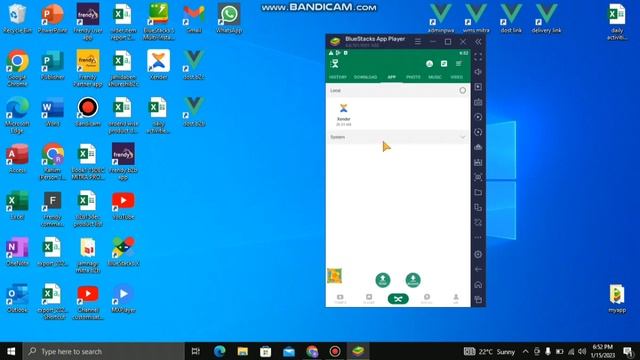Click the BlueStacks sidebar icon just below volume

(x=478, y=87)
